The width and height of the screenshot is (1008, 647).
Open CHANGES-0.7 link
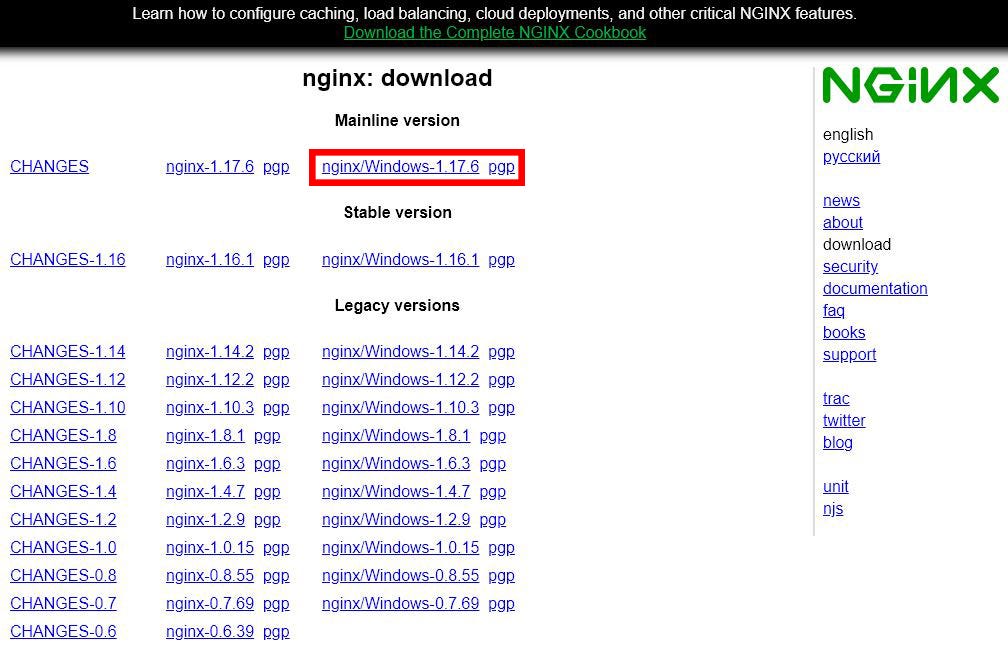pos(63,603)
